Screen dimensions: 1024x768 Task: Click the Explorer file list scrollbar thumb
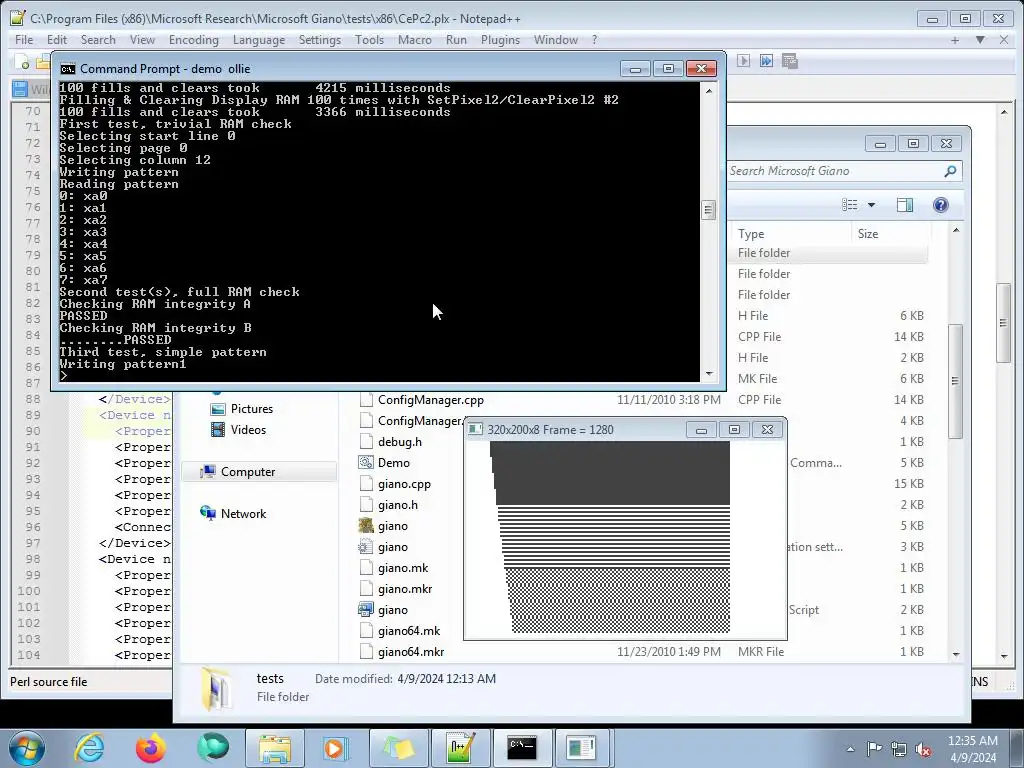(x=955, y=381)
